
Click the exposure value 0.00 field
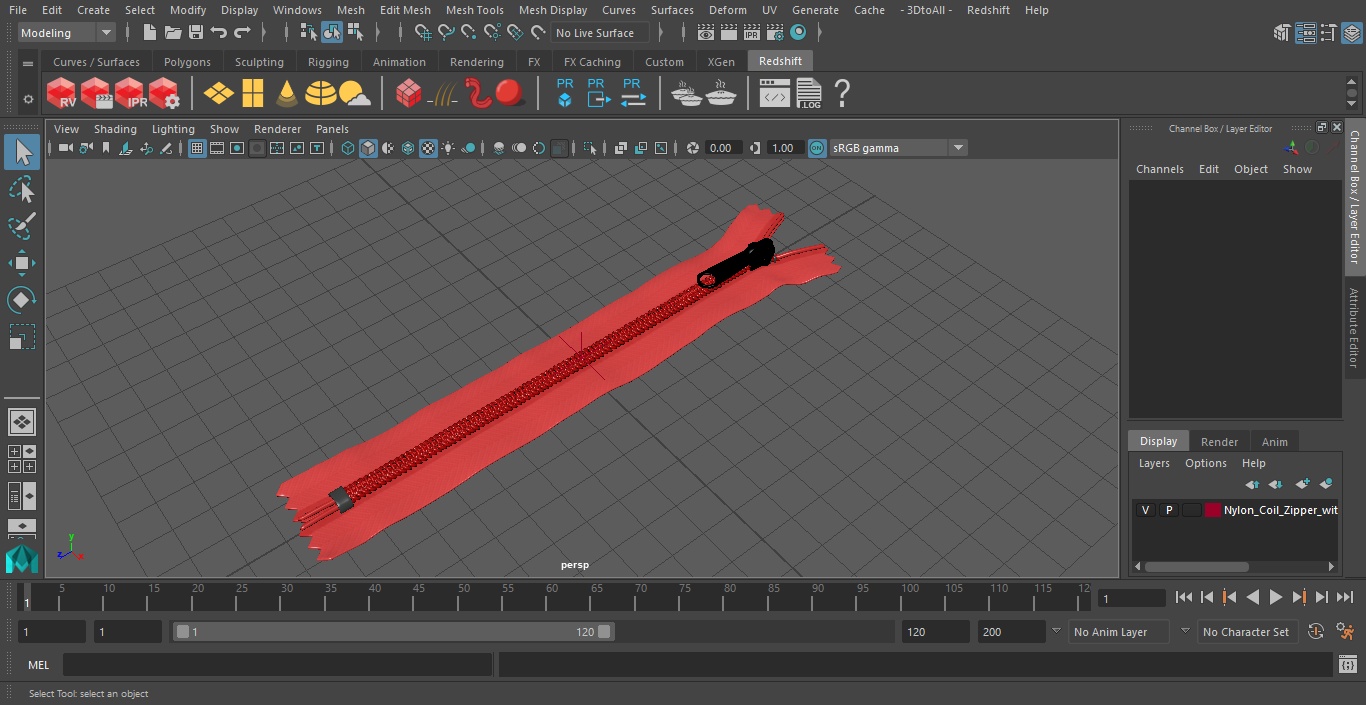coord(722,148)
